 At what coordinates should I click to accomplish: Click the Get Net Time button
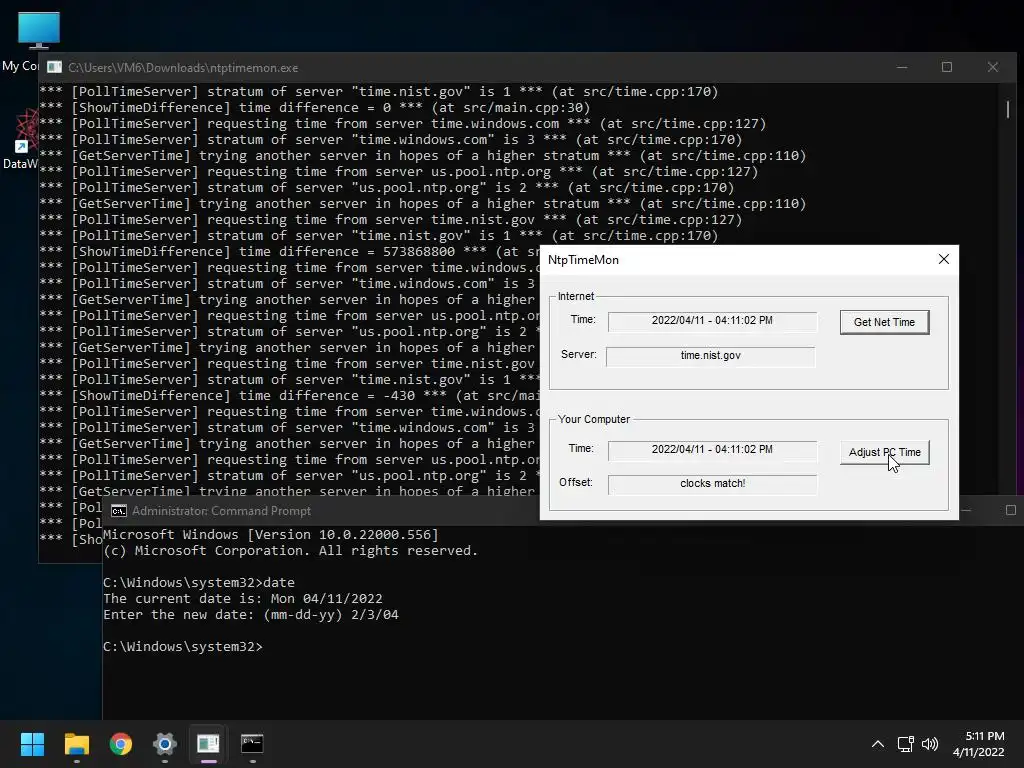884,322
